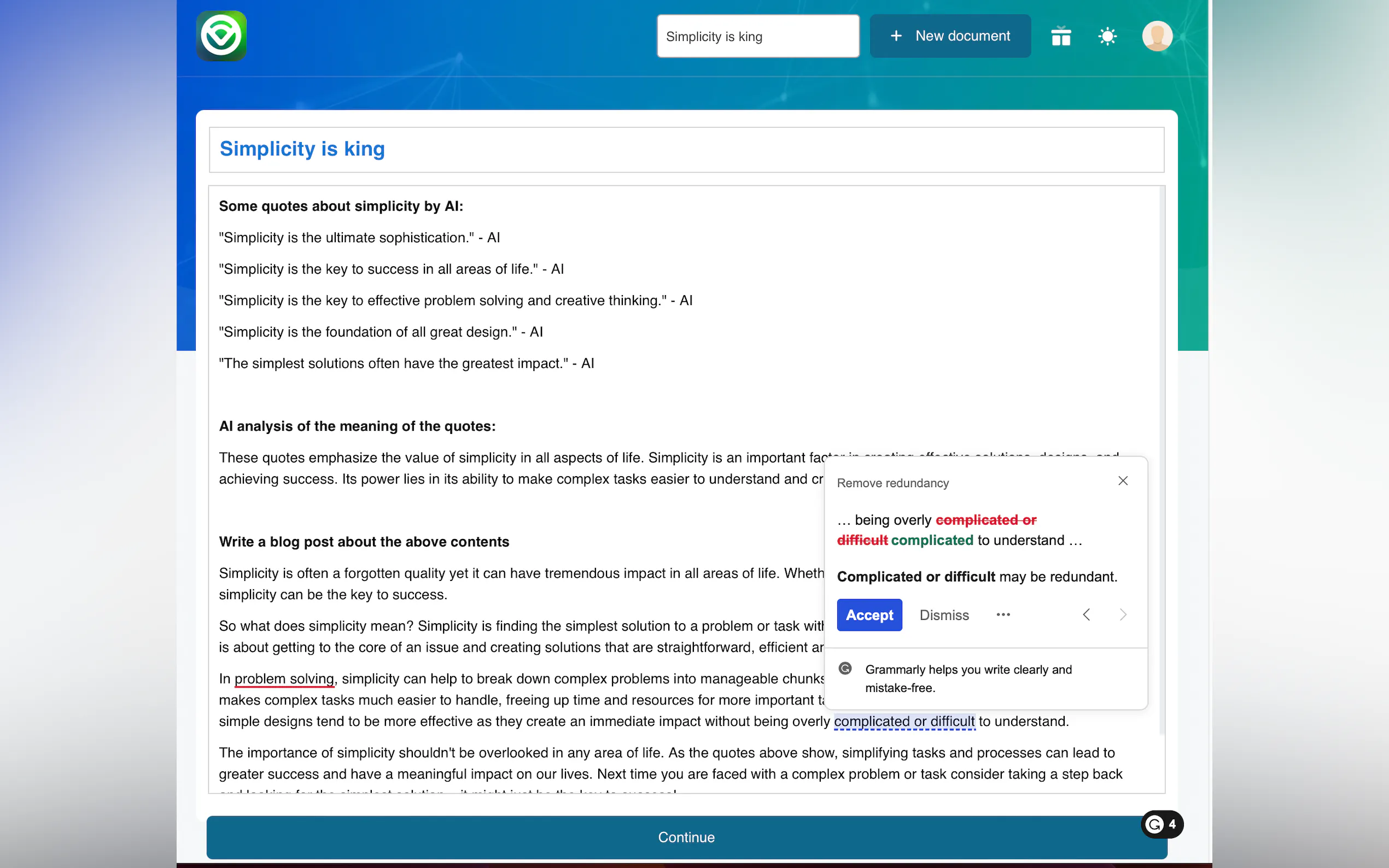Click the Continue button
Image resolution: width=1389 pixels, height=868 pixels.
[687, 837]
